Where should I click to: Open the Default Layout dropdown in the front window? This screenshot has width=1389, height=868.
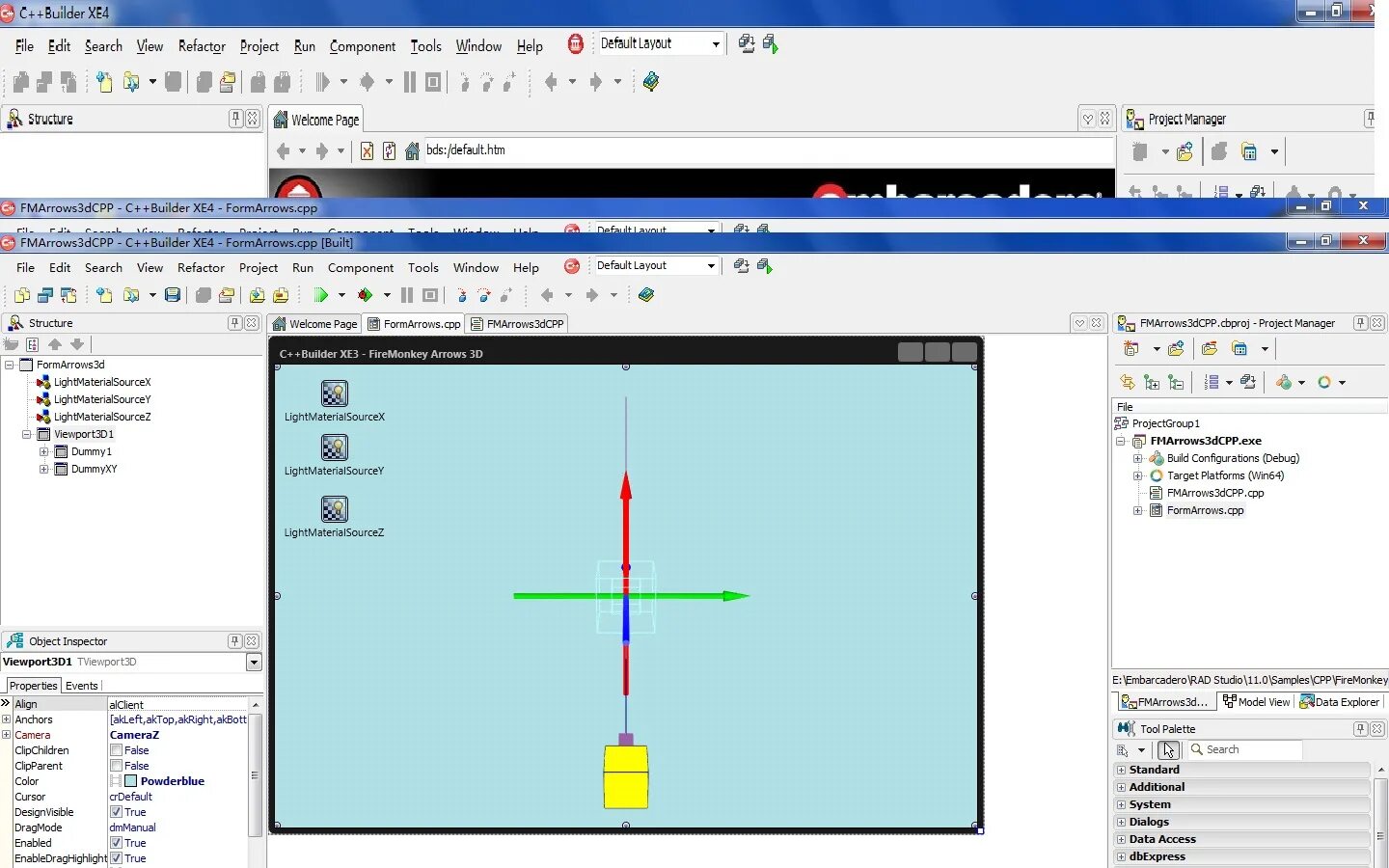click(x=711, y=265)
